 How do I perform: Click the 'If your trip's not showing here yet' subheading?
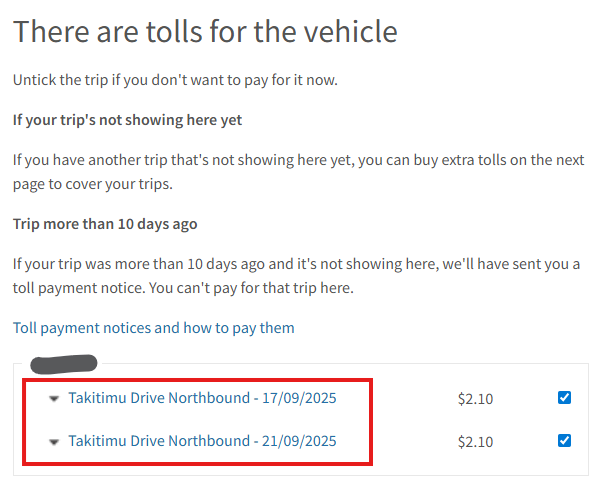click(x=128, y=120)
